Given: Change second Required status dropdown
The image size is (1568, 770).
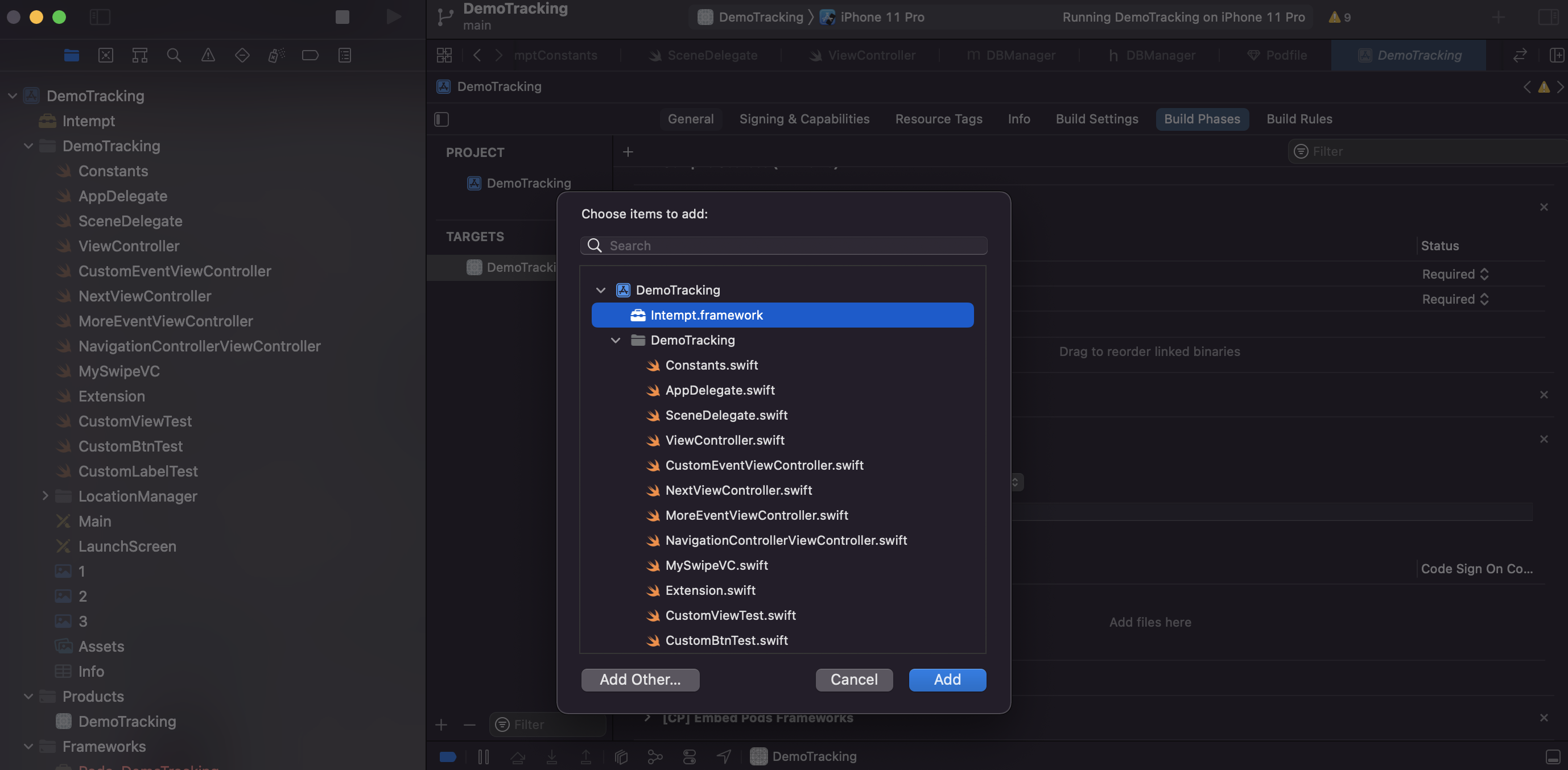Looking at the screenshot, I should click(1455, 299).
